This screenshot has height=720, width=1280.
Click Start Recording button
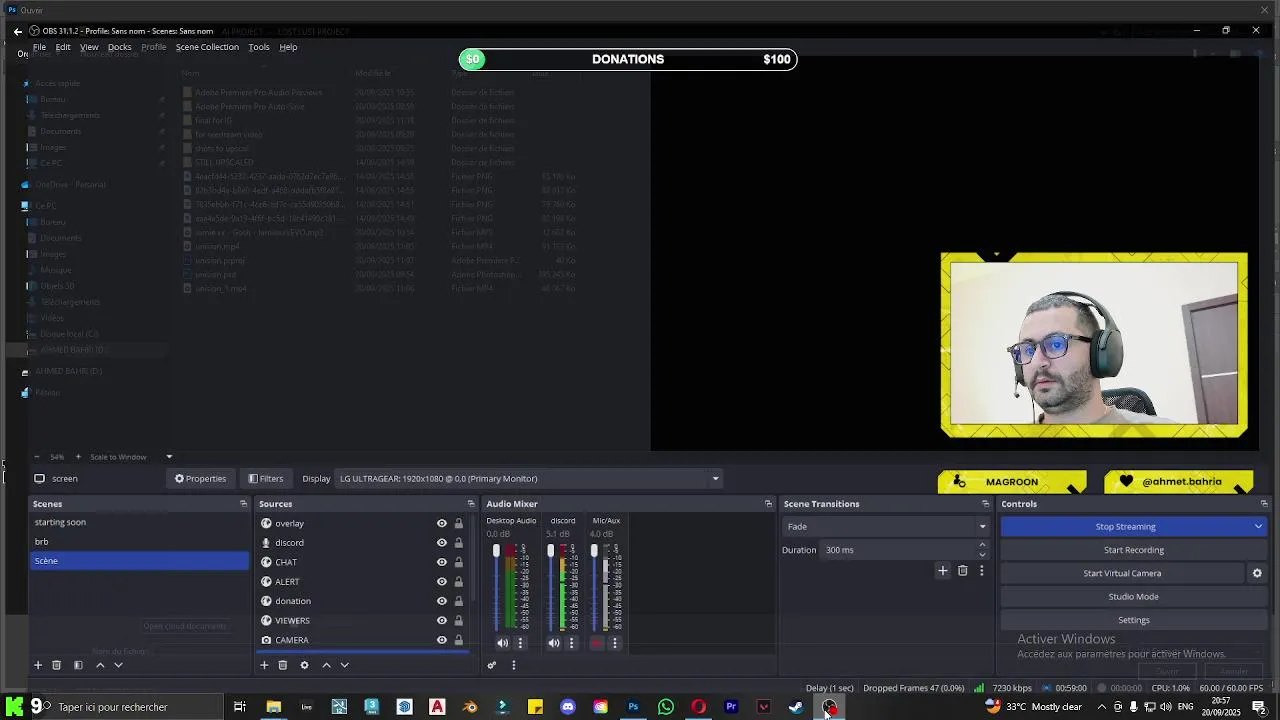coord(1134,550)
